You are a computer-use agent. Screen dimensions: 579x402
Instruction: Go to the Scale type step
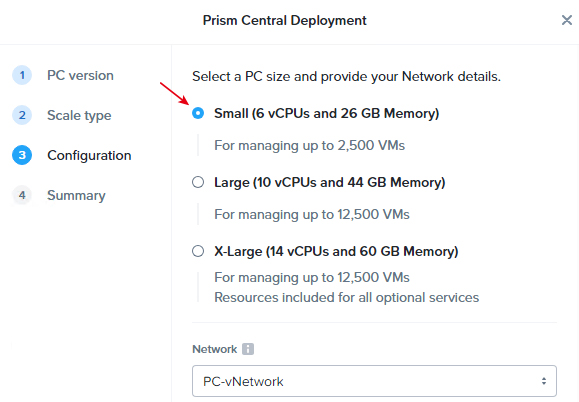coord(79,116)
